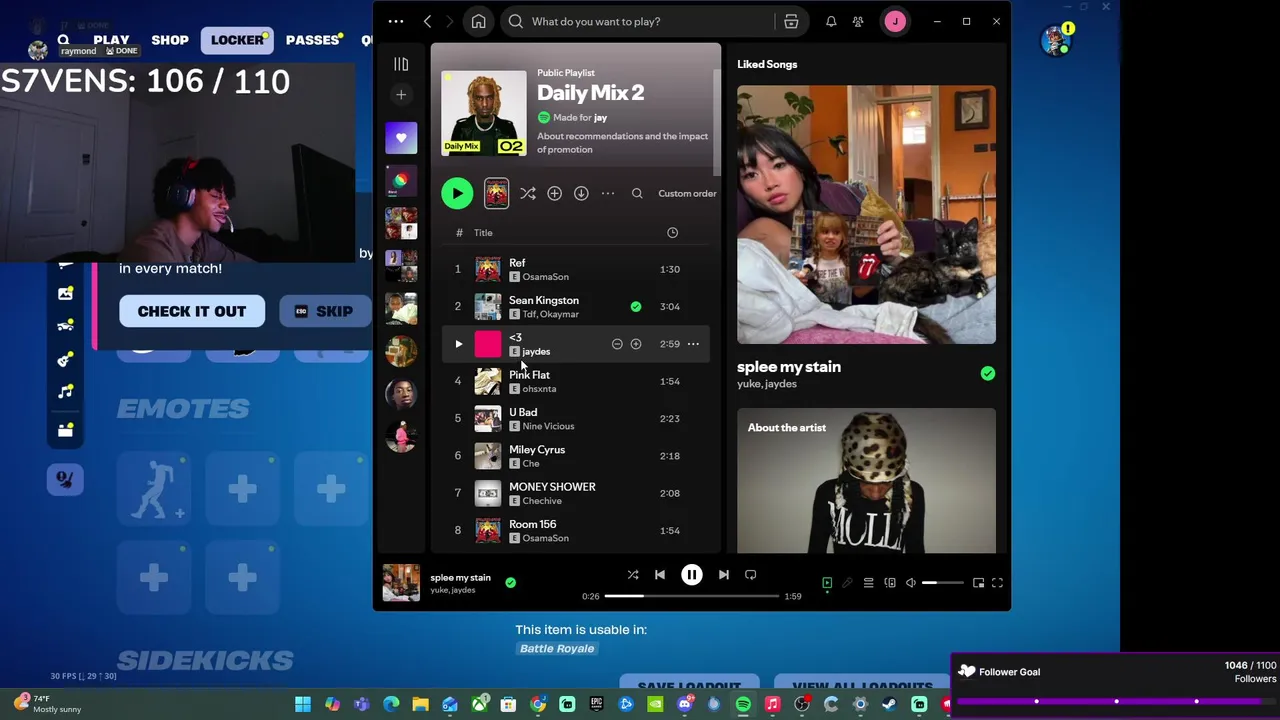Viewport: 1280px width, 720px height.
Task: Click CHECK IT OUT in Fortnite
Action: [x=192, y=311]
